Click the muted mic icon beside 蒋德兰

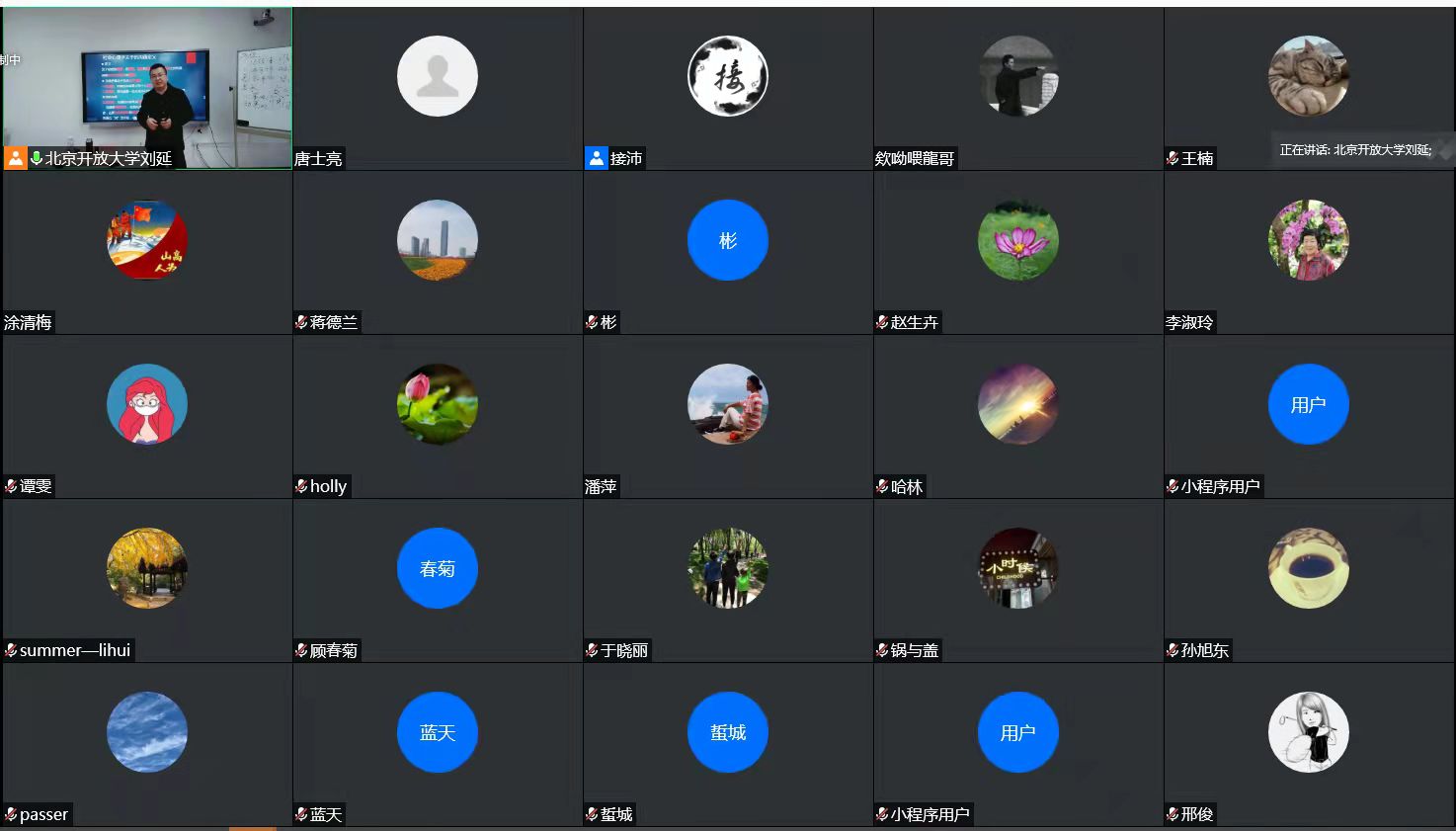[x=301, y=322]
